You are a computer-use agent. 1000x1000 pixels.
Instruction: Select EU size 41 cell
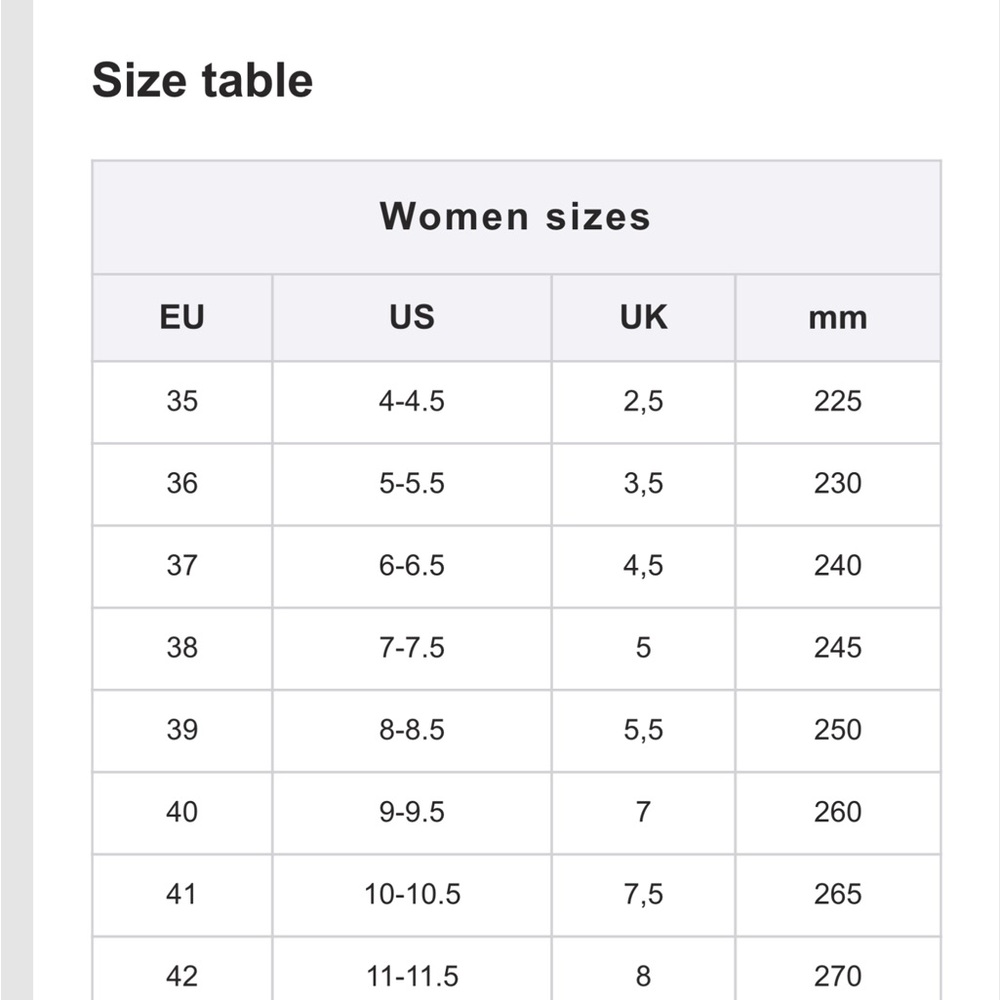click(182, 895)
